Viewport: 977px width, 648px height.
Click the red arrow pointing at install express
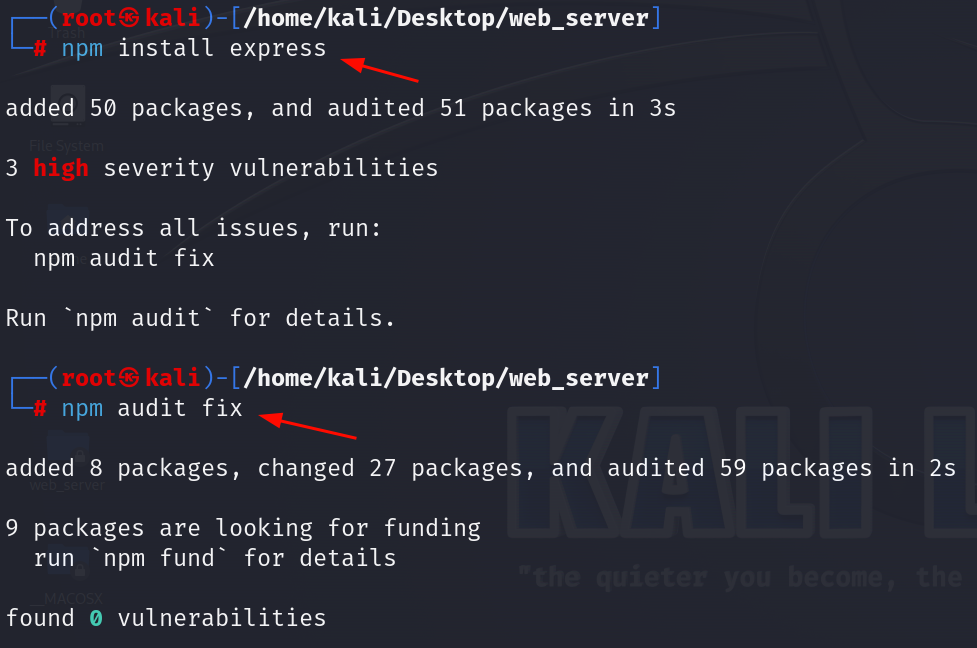coord(379,69)
